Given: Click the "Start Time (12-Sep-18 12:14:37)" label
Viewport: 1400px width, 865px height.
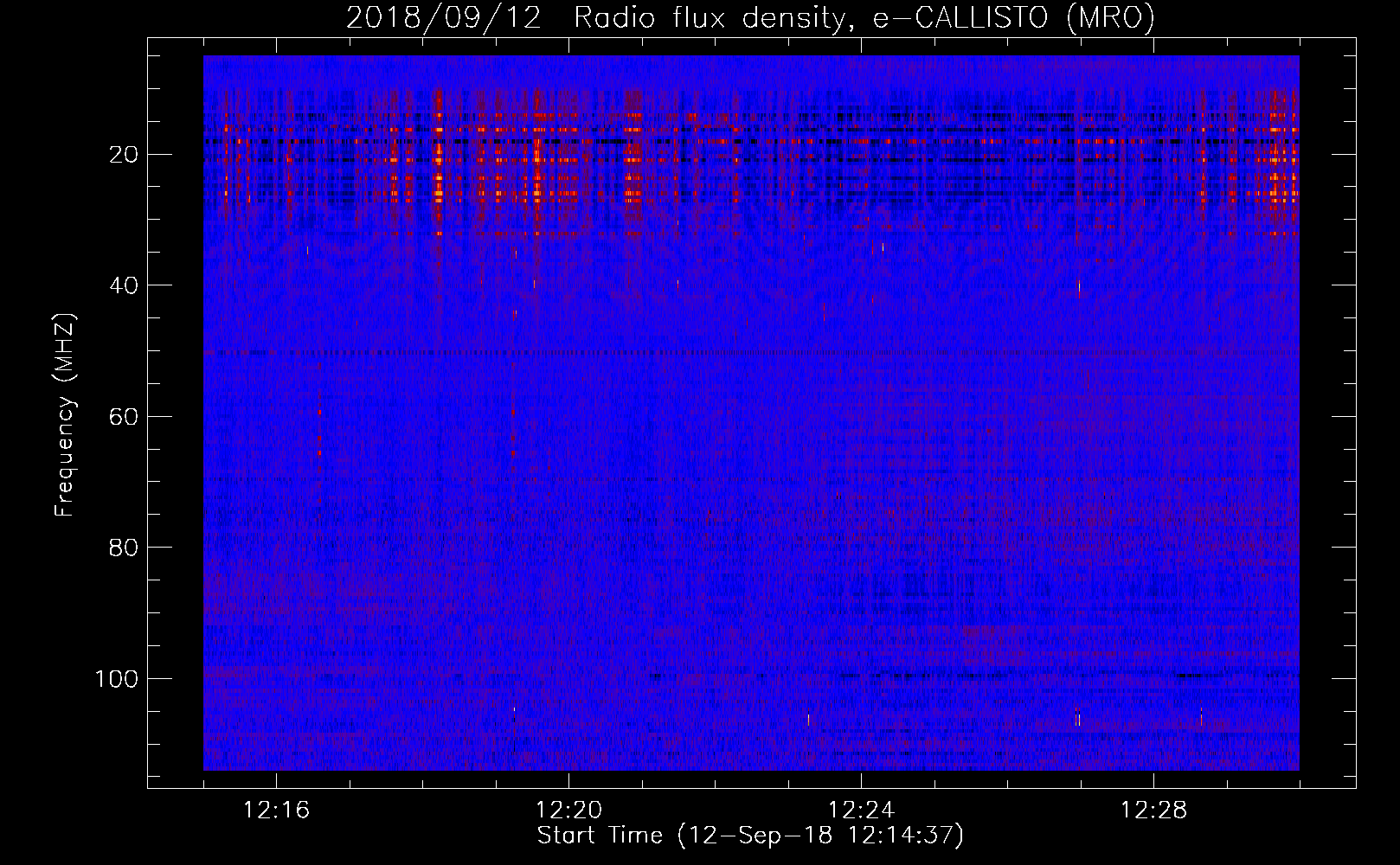Looking at the screenshot, I should [x=750, y=836].
